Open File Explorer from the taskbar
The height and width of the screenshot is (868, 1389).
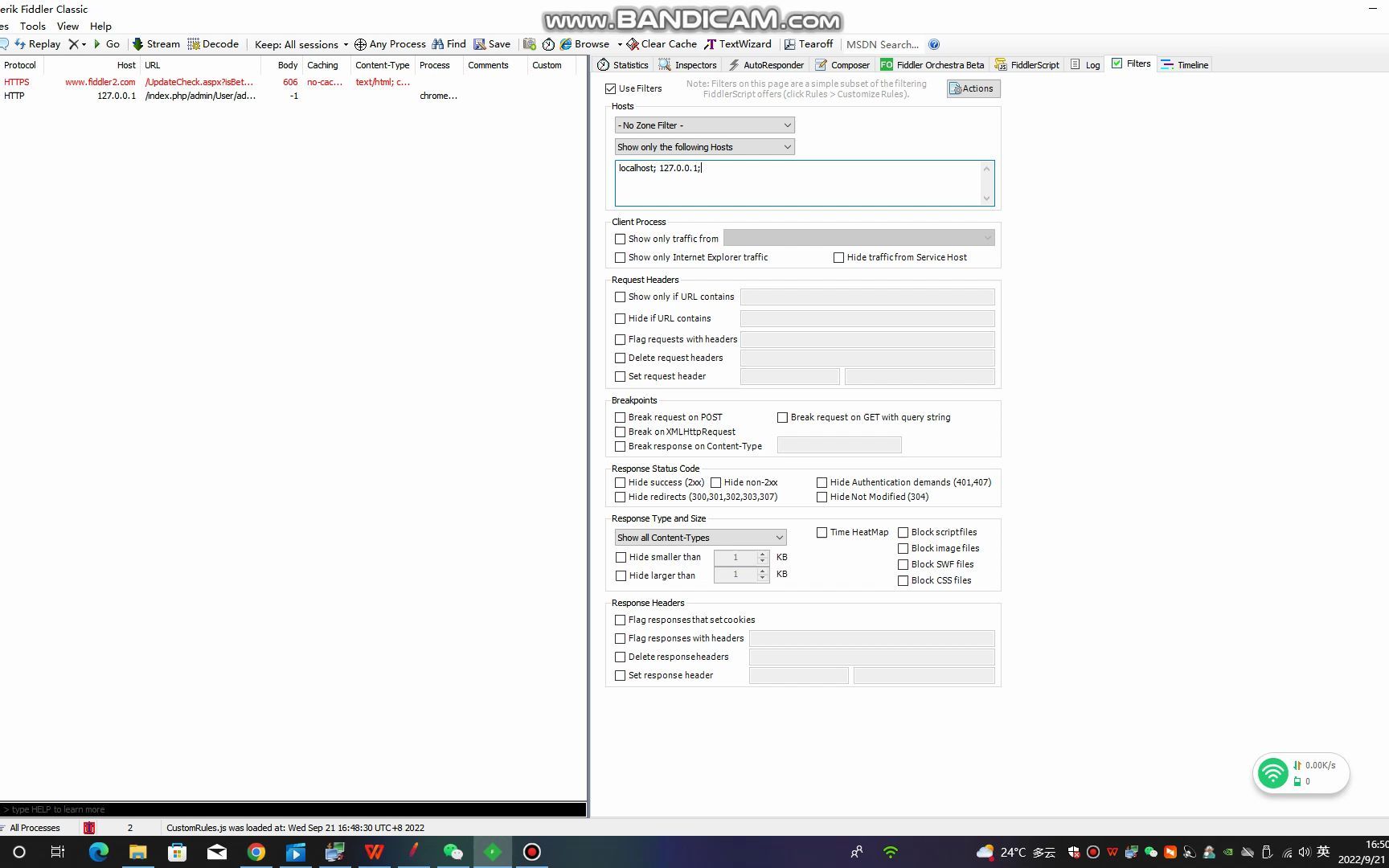(x=138, y=852)
